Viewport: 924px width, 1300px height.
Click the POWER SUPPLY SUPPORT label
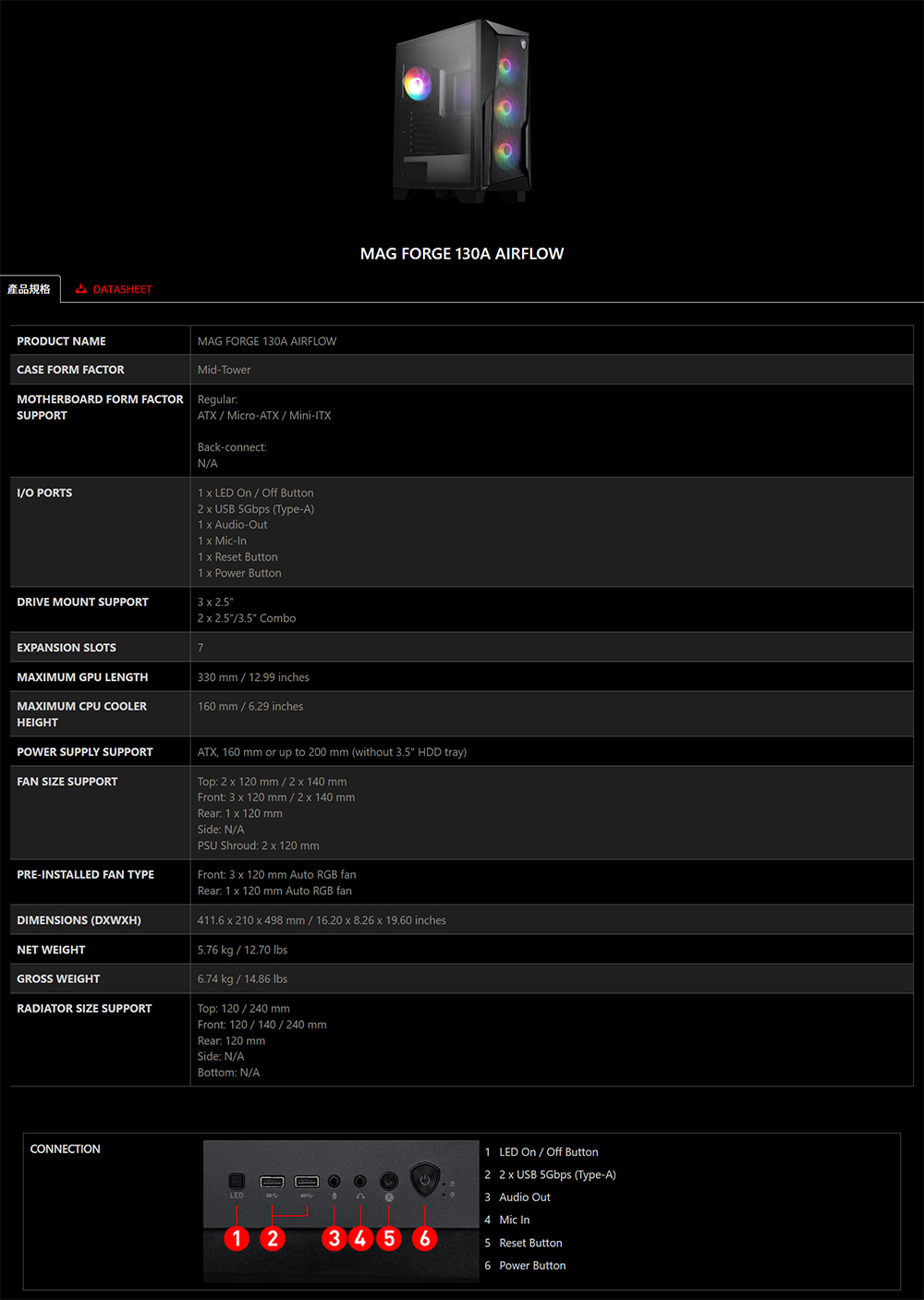tap(85, 752)
